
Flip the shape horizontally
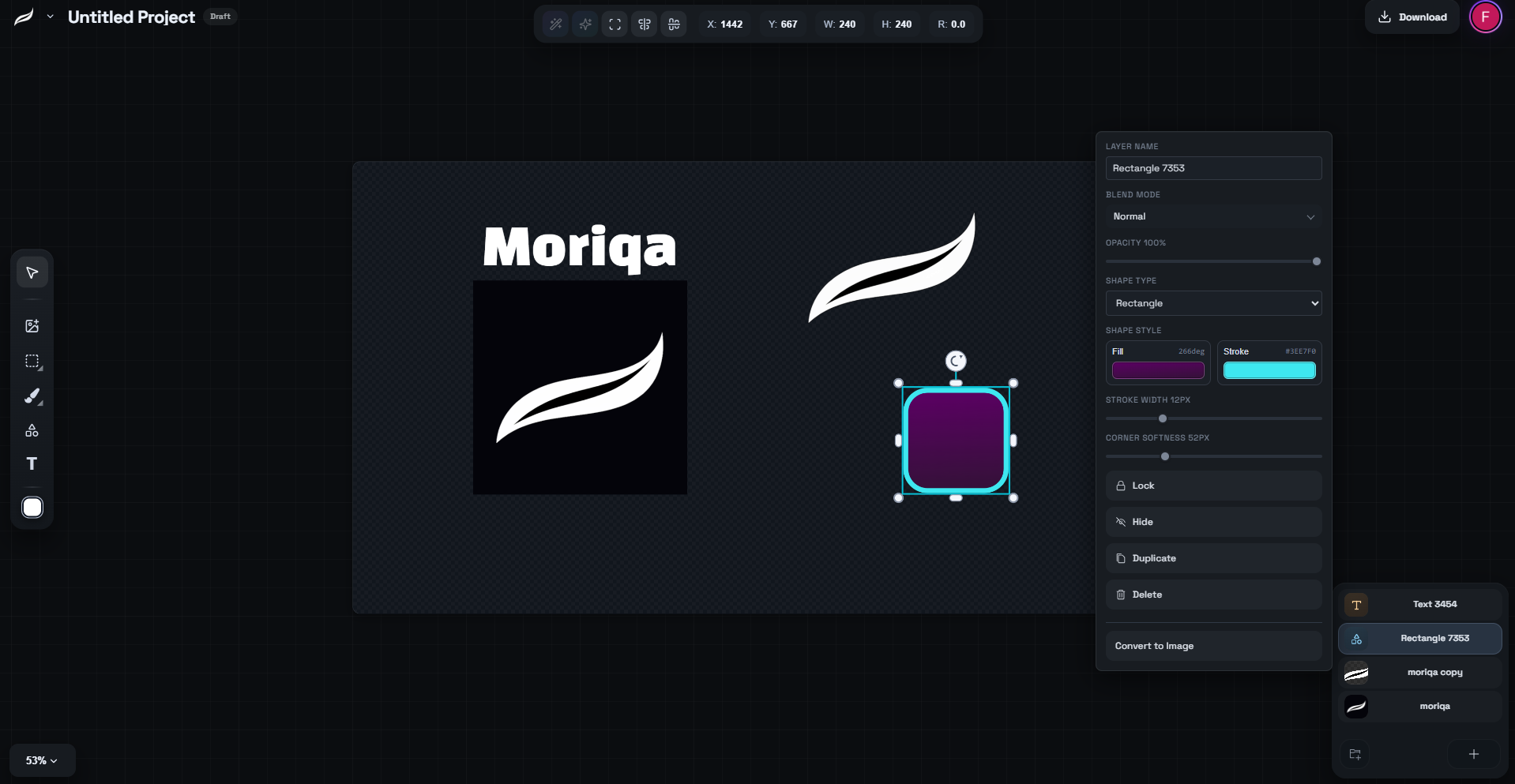[x=644, y=24]
